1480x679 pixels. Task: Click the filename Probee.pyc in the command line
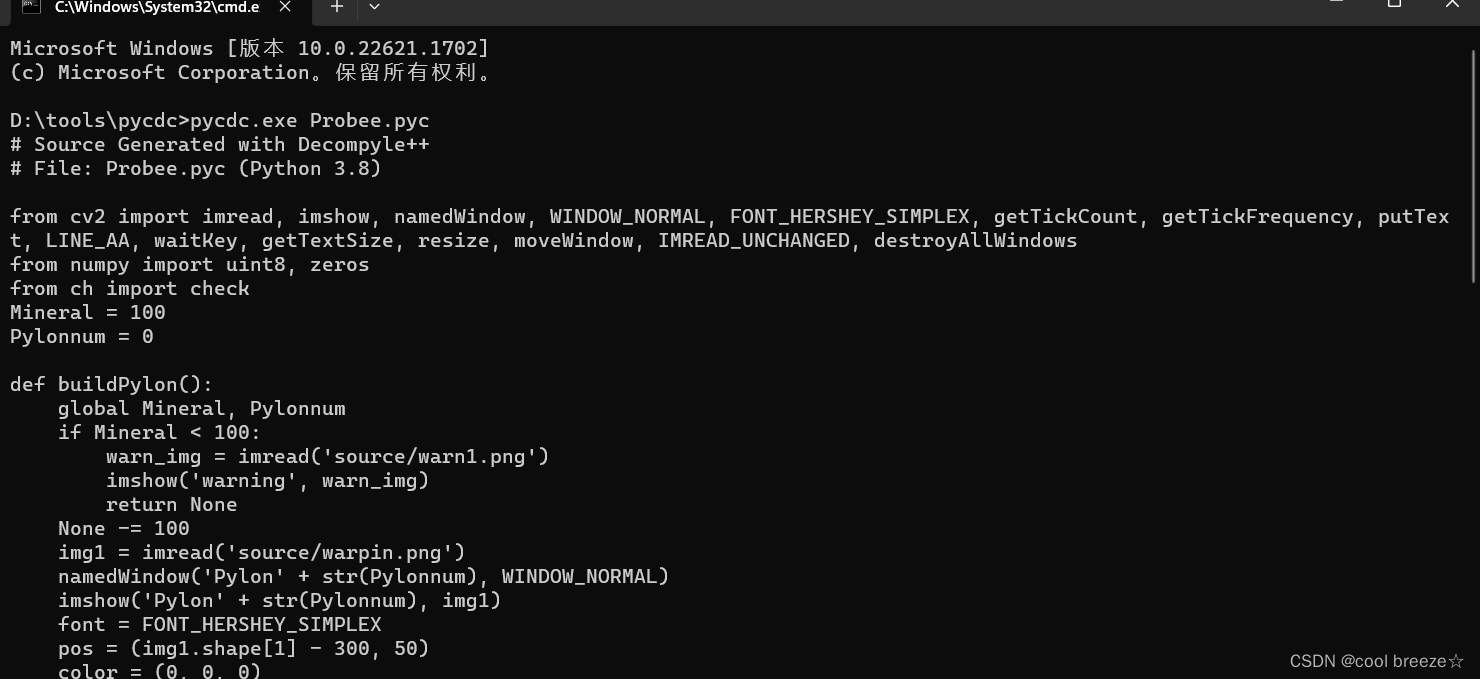[368, 120]
